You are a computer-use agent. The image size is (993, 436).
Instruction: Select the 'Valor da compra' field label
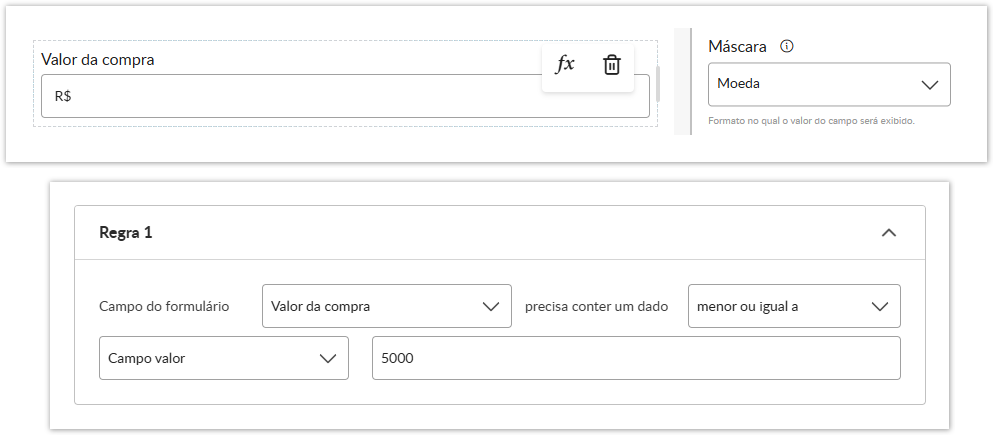[98, 60]
